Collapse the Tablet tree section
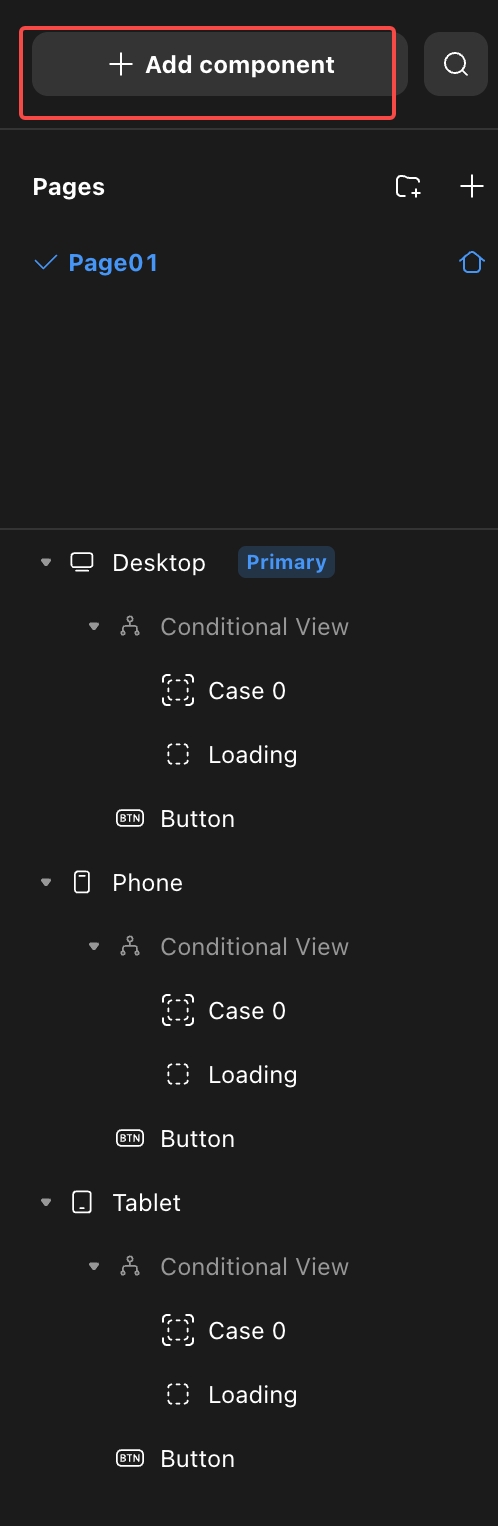Viewport: 498px width, 1526px height. click(x=45, y=1203)
